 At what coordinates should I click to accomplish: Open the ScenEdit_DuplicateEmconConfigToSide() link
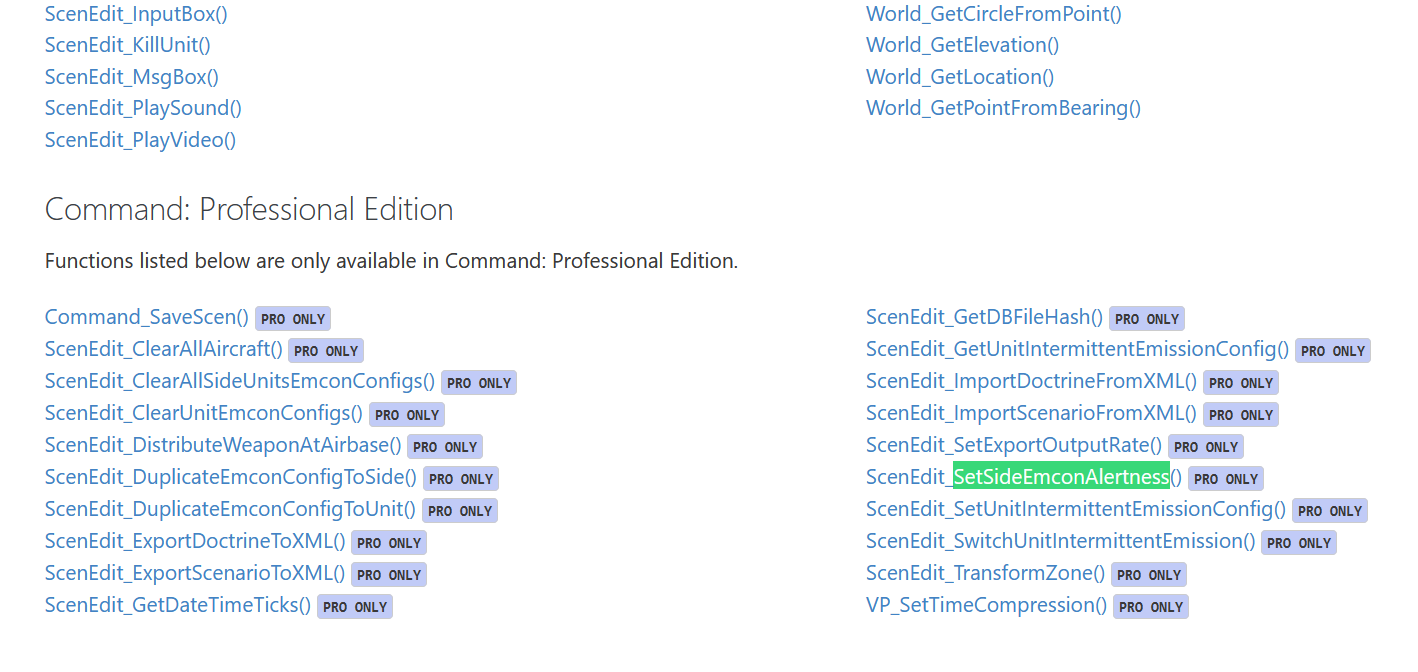[x=231, y=477]
